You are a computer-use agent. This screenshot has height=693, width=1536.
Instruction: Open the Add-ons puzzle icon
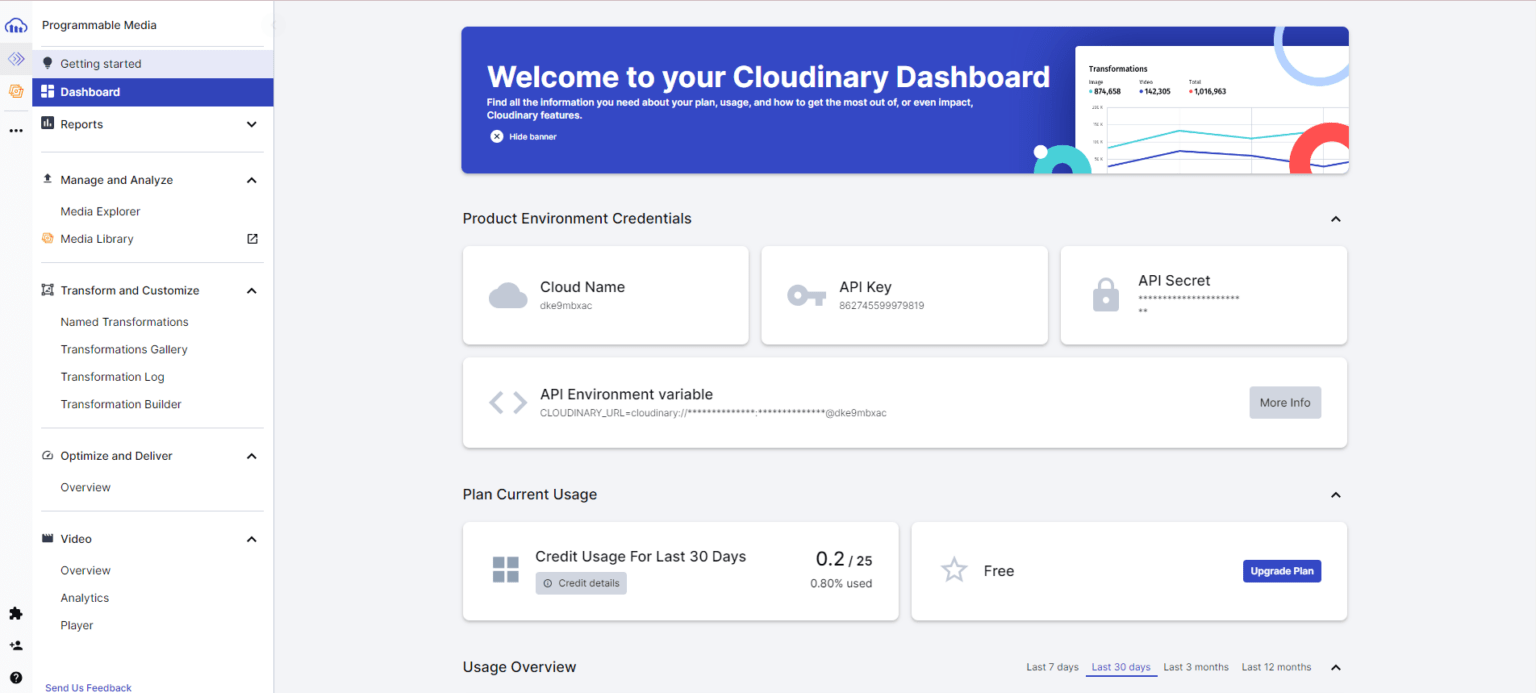coord(15,613)
